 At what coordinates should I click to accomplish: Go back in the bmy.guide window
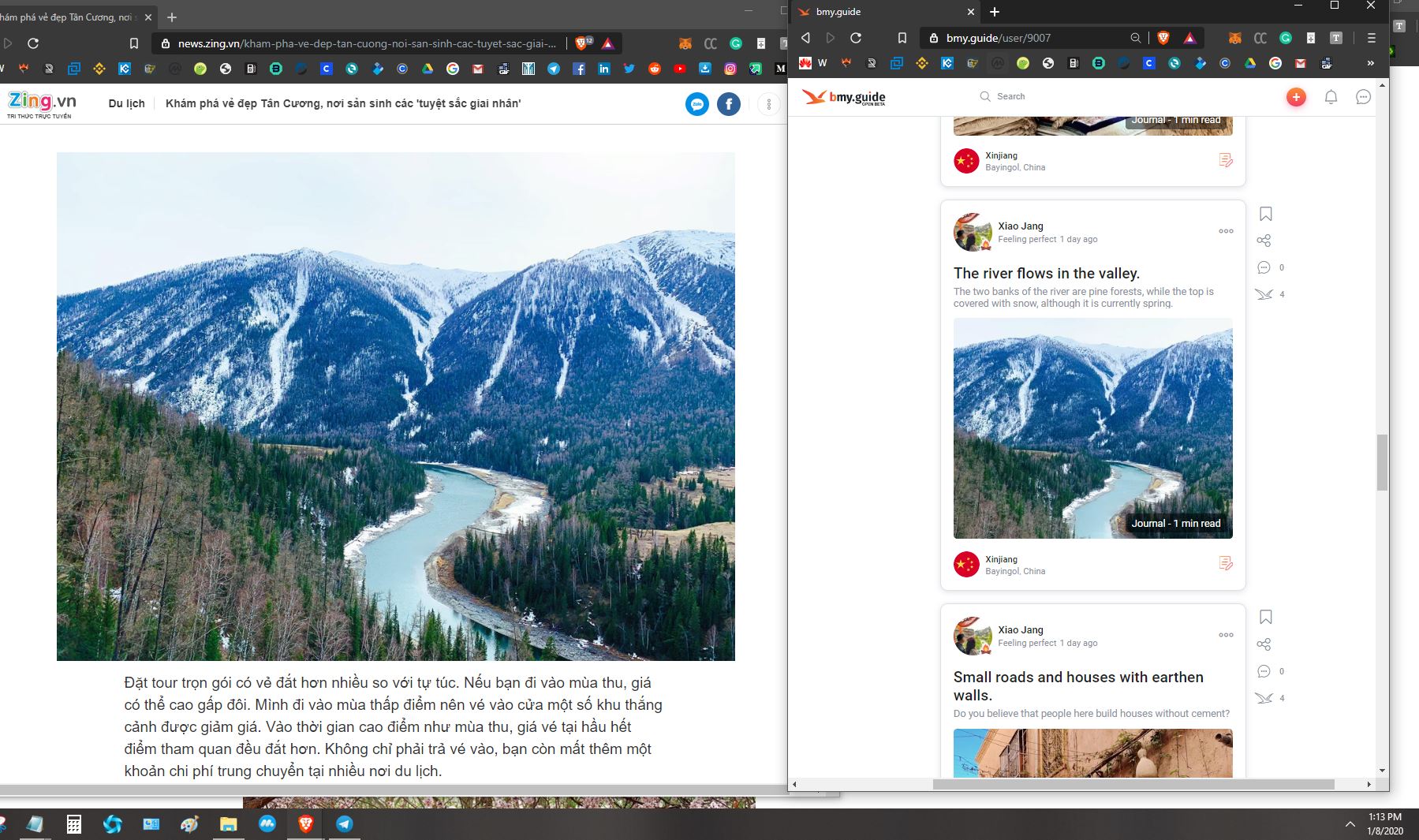pyautogui.click(x=805, y=38)
